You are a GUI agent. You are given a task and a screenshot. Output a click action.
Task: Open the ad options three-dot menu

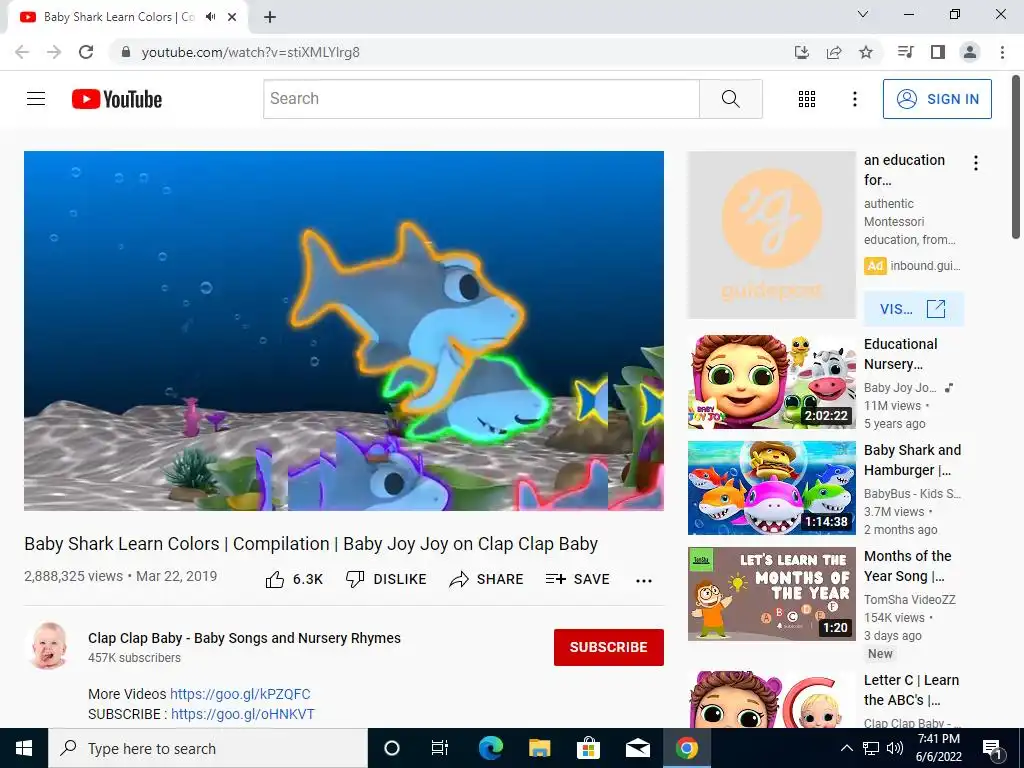point(976,163)
